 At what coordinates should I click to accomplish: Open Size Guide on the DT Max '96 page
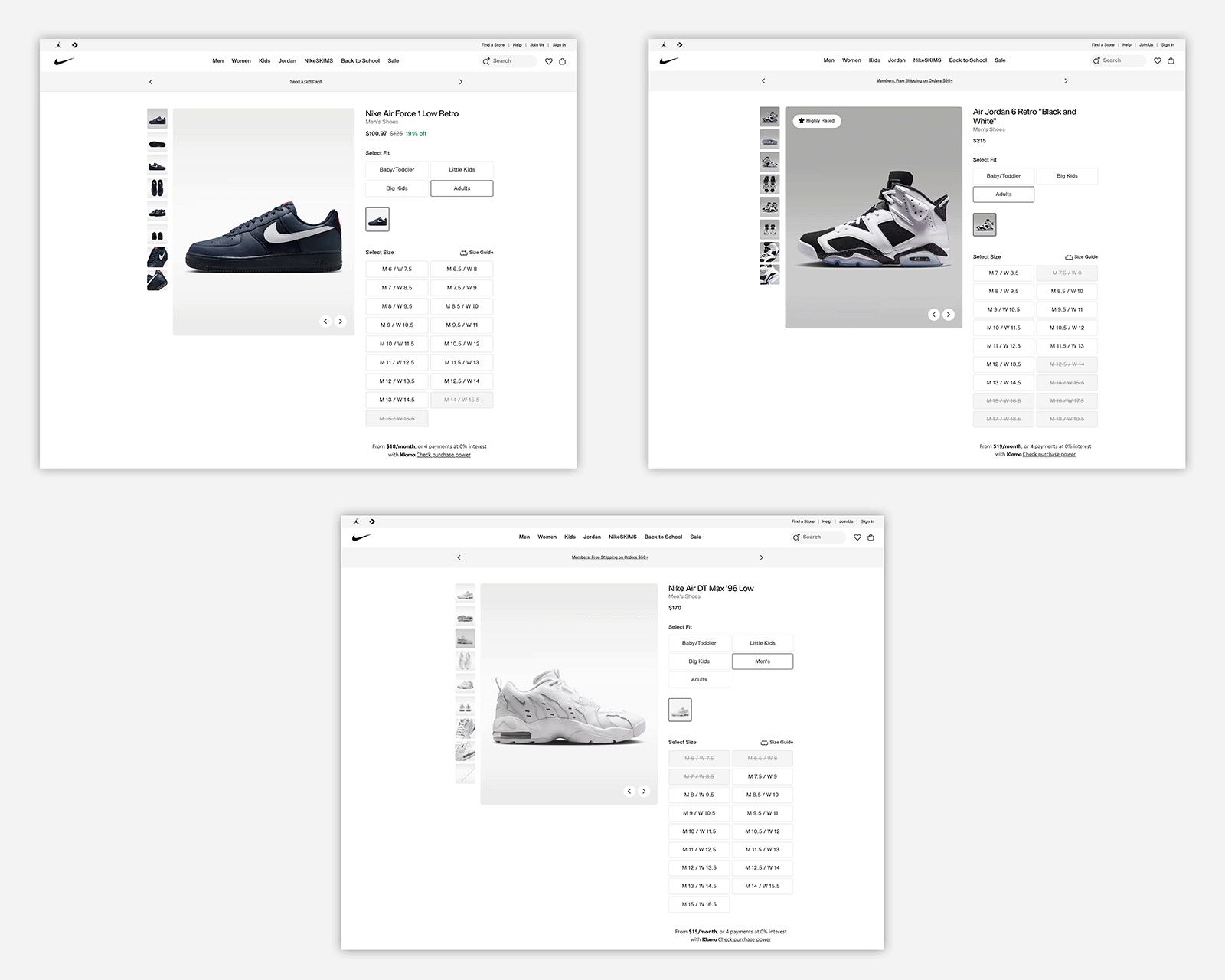[777, 743]
